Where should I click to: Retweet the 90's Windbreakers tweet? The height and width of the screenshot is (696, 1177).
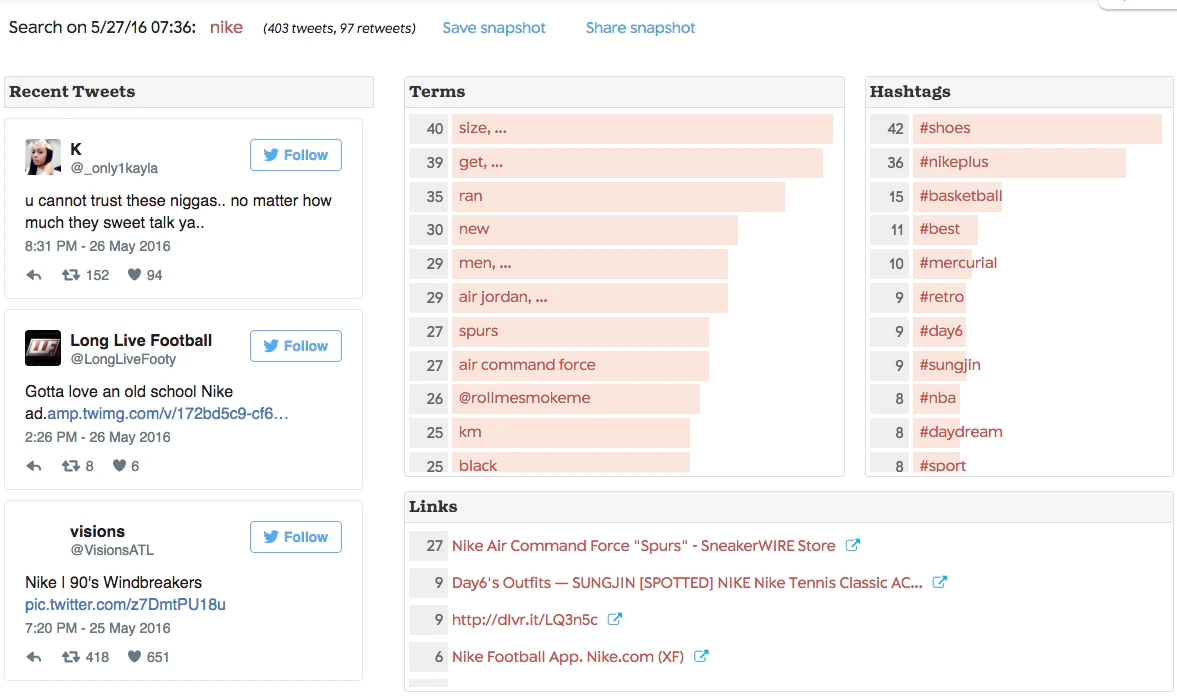pos(71,657)
